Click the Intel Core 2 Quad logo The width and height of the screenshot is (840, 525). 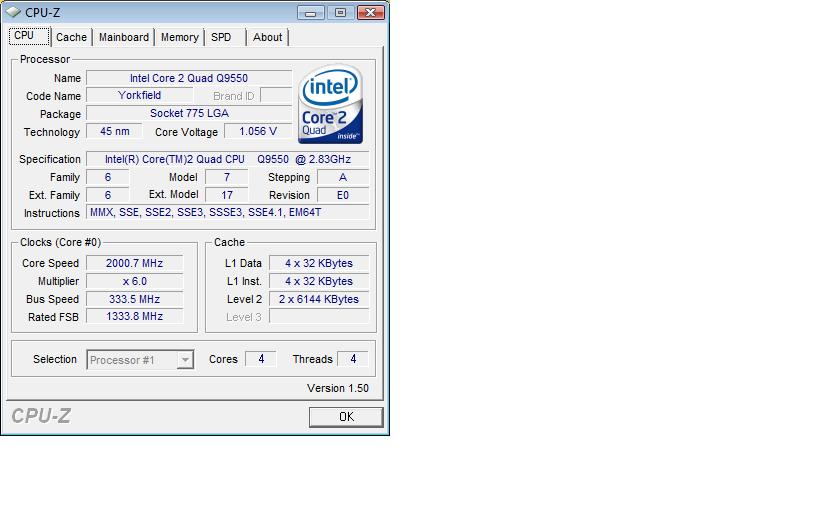[331, 105]
